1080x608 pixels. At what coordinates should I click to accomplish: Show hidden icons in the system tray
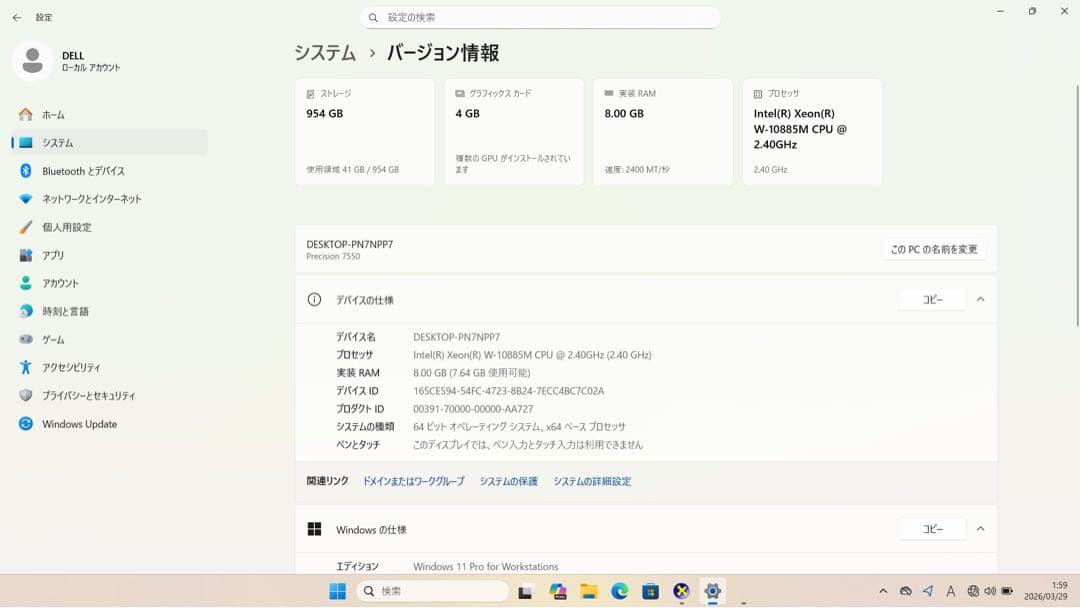pos(883,591)
